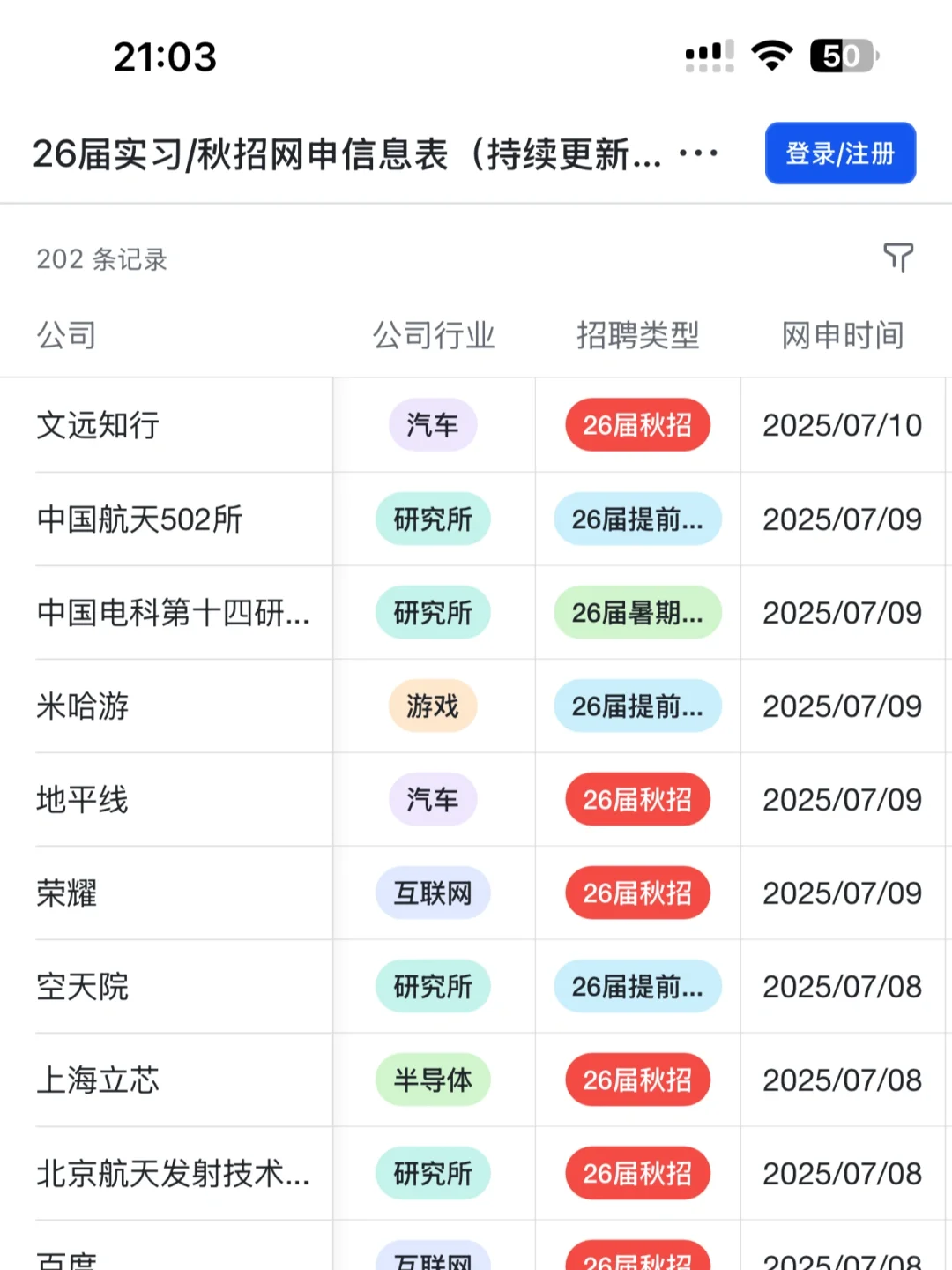Tap 26届秋招 tag in 北京航天发射技术 row
Screen dimensions: 952x1270
637,1173
